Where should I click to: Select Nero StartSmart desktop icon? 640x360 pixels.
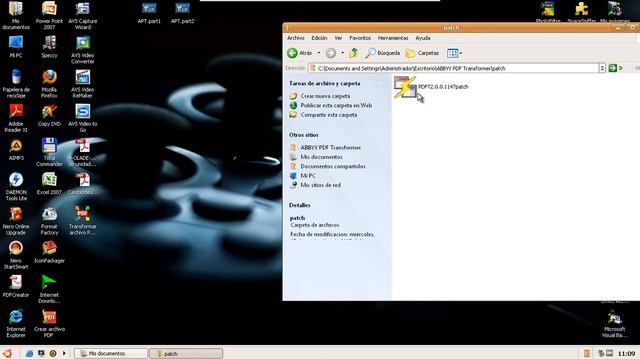(16, 255)
